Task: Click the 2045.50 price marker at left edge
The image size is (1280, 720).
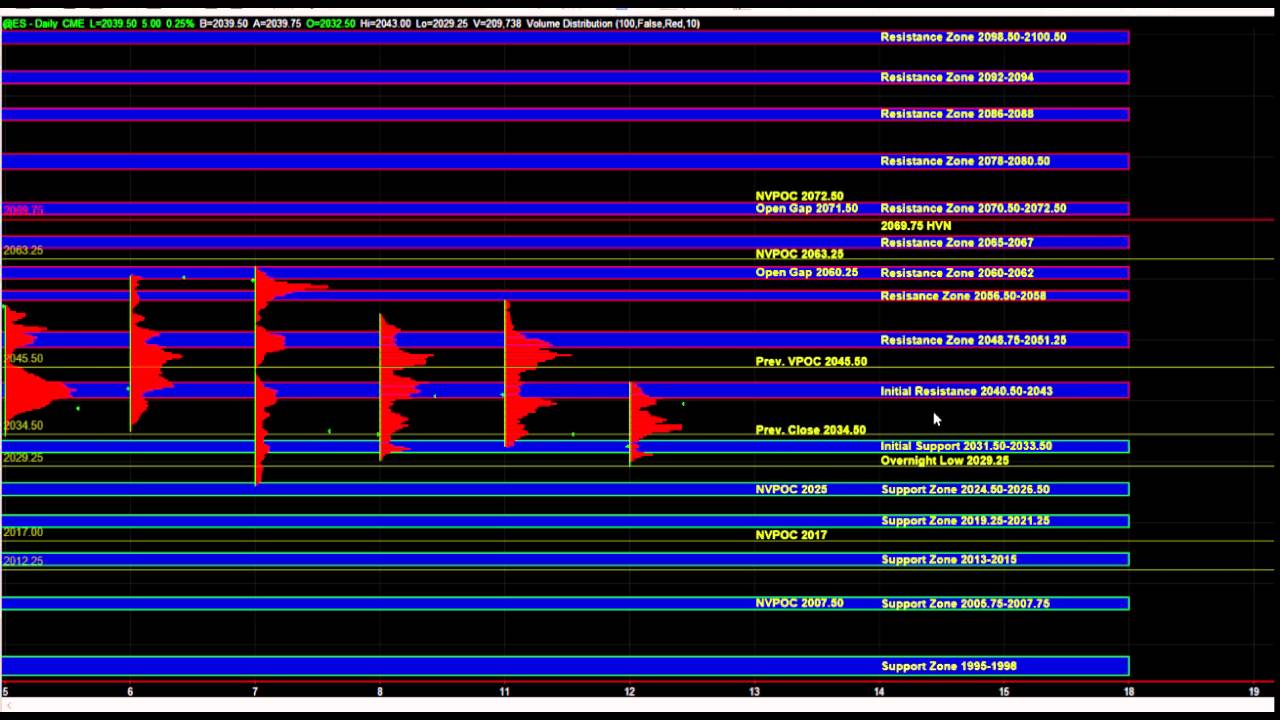Action: tap(23, 359)
